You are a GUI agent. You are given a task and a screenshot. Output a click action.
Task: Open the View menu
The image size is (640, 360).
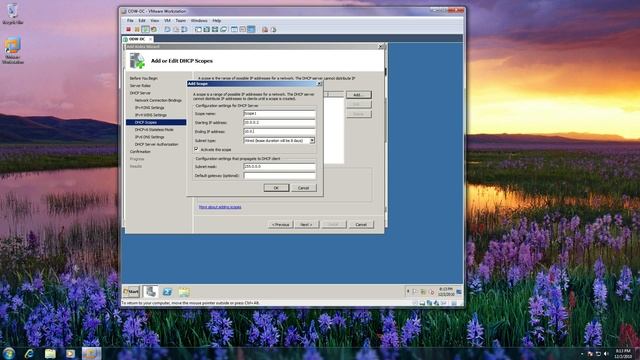[155, 20]
